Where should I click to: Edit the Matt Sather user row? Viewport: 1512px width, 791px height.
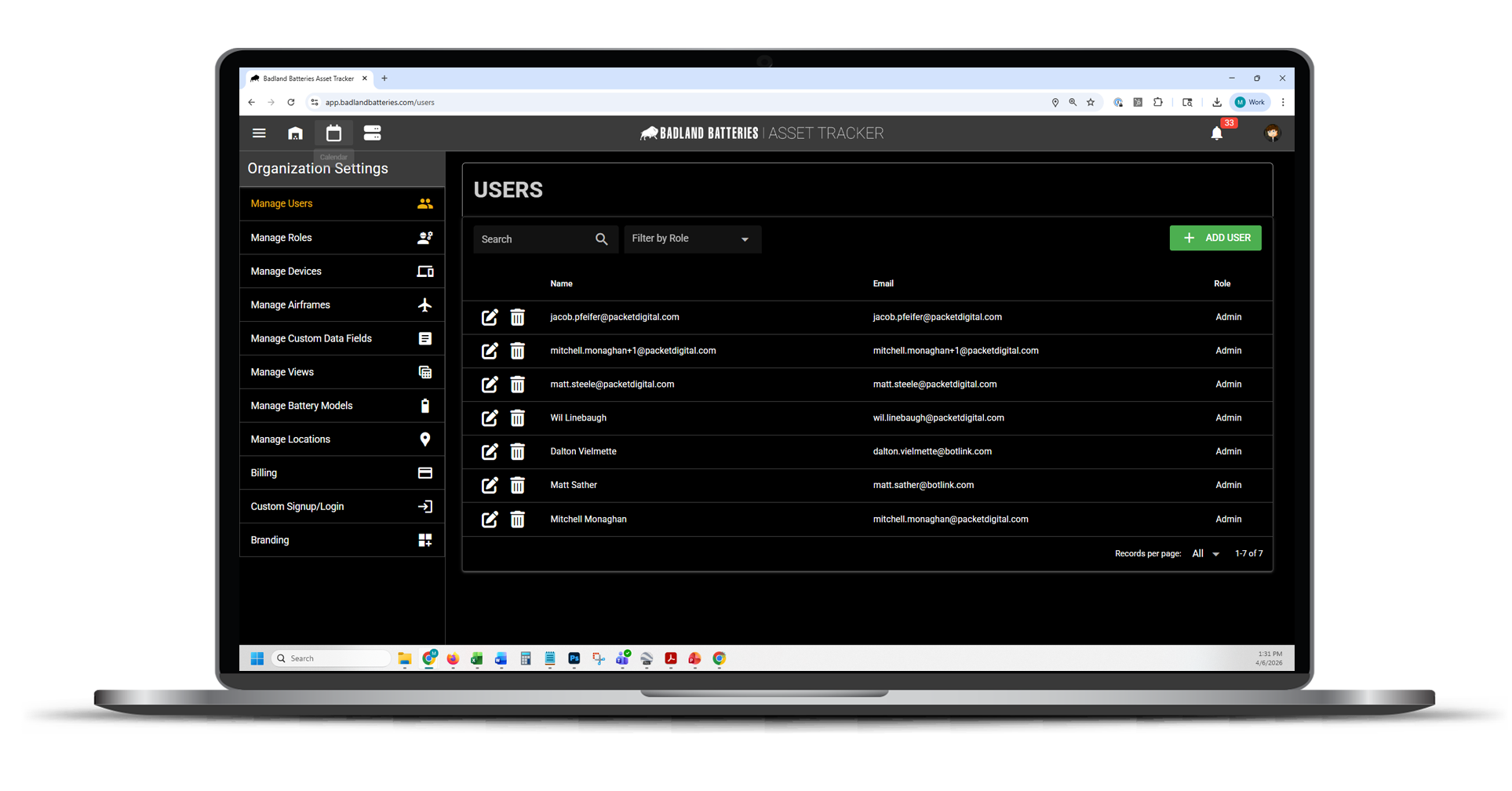[490, 486]
